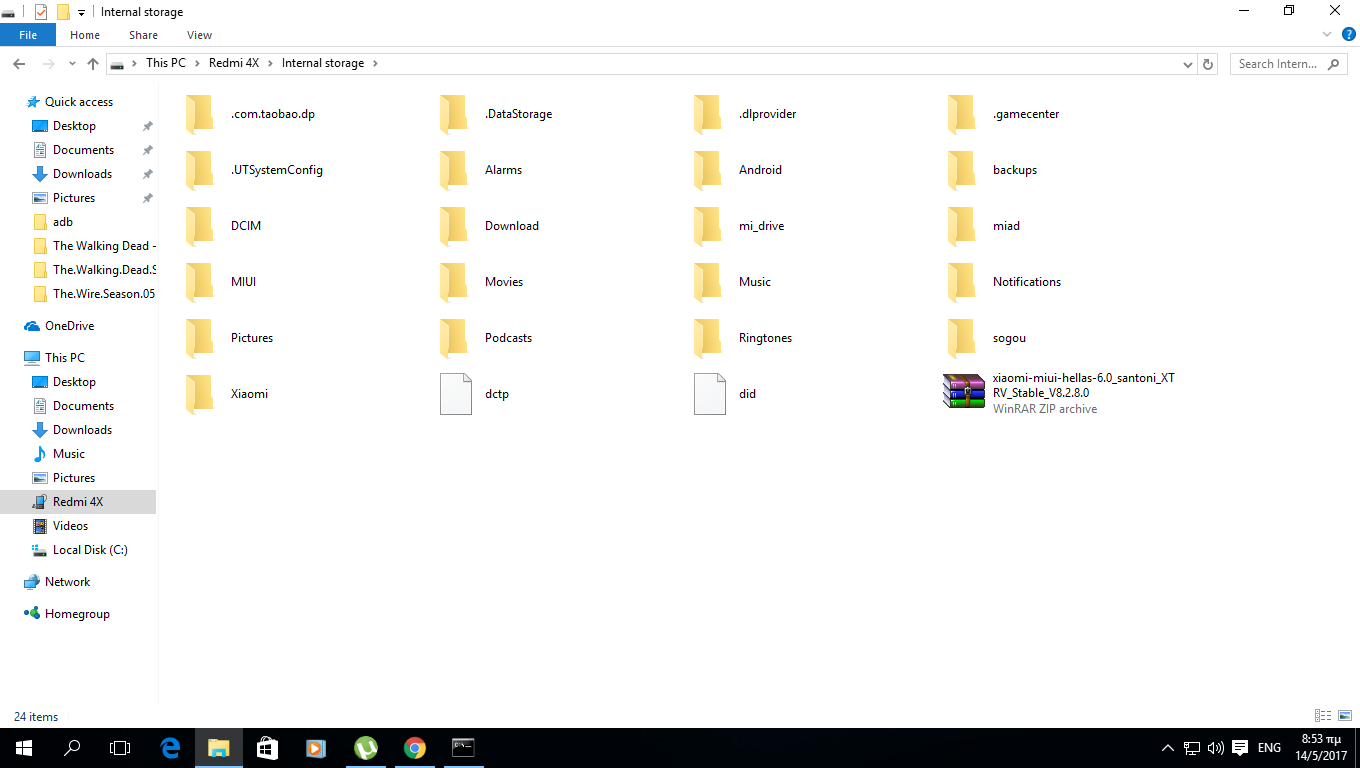
Task: Click This PC in the breadcrumb path
Action: click(165, 63)
